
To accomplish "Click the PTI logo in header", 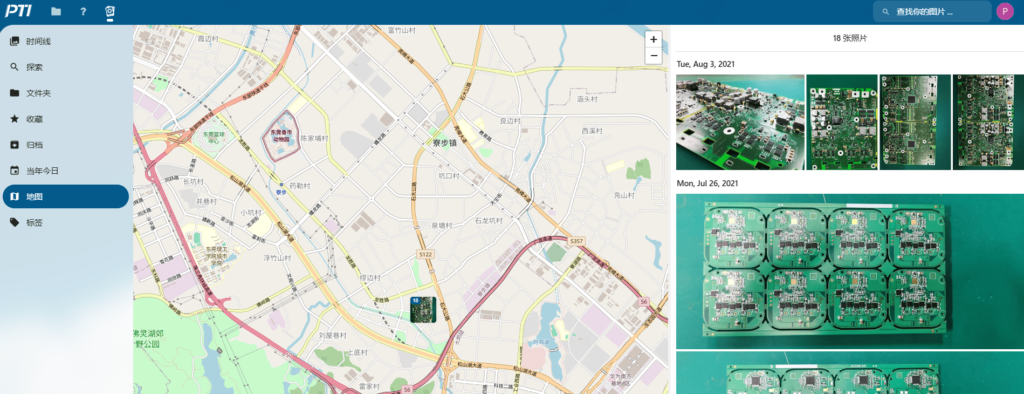I will pyautogui.click(x=18, y=11).
